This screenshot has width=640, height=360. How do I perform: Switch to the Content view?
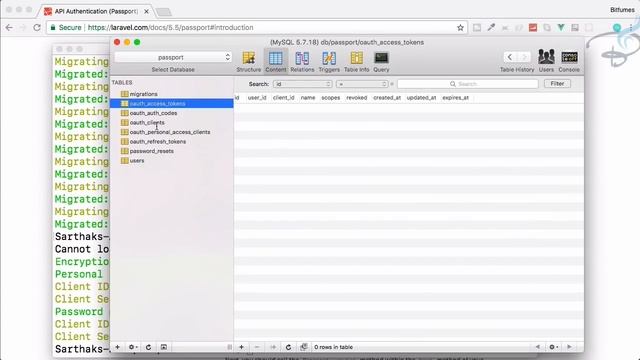(x=276, y=62)
